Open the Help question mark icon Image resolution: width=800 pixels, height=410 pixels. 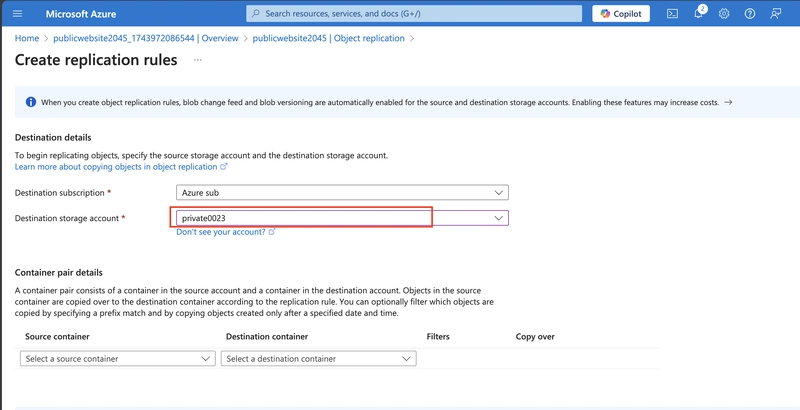pyautogui.click(x=749, y=14)
